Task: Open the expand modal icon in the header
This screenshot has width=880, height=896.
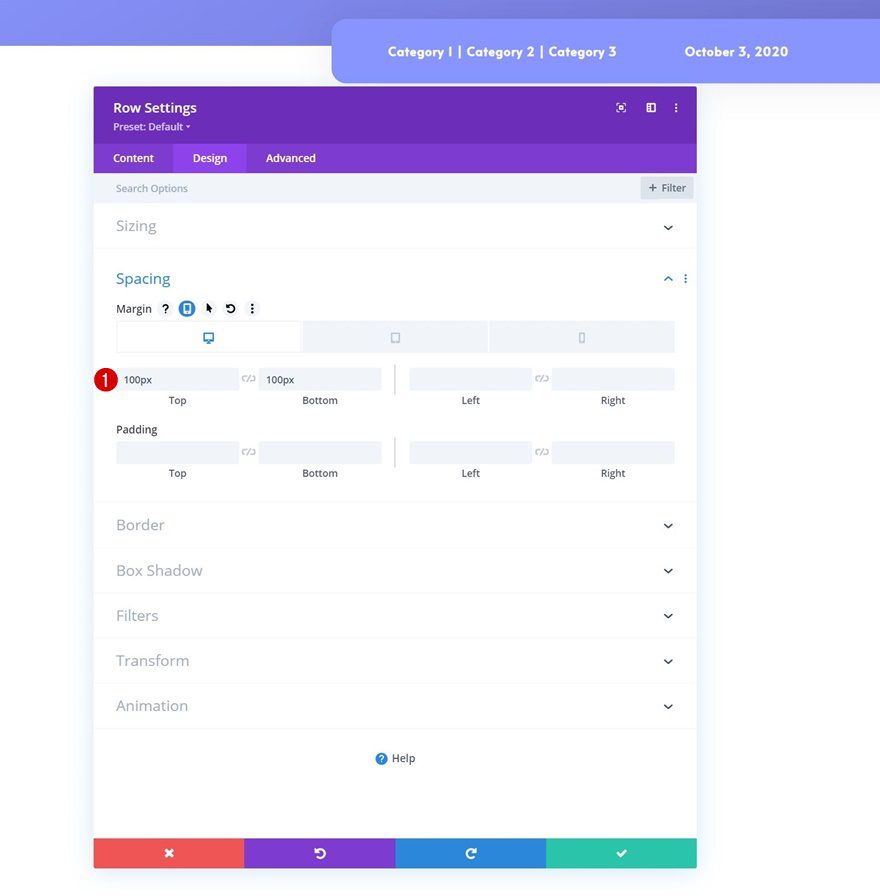Action: (x=621, y=107)
